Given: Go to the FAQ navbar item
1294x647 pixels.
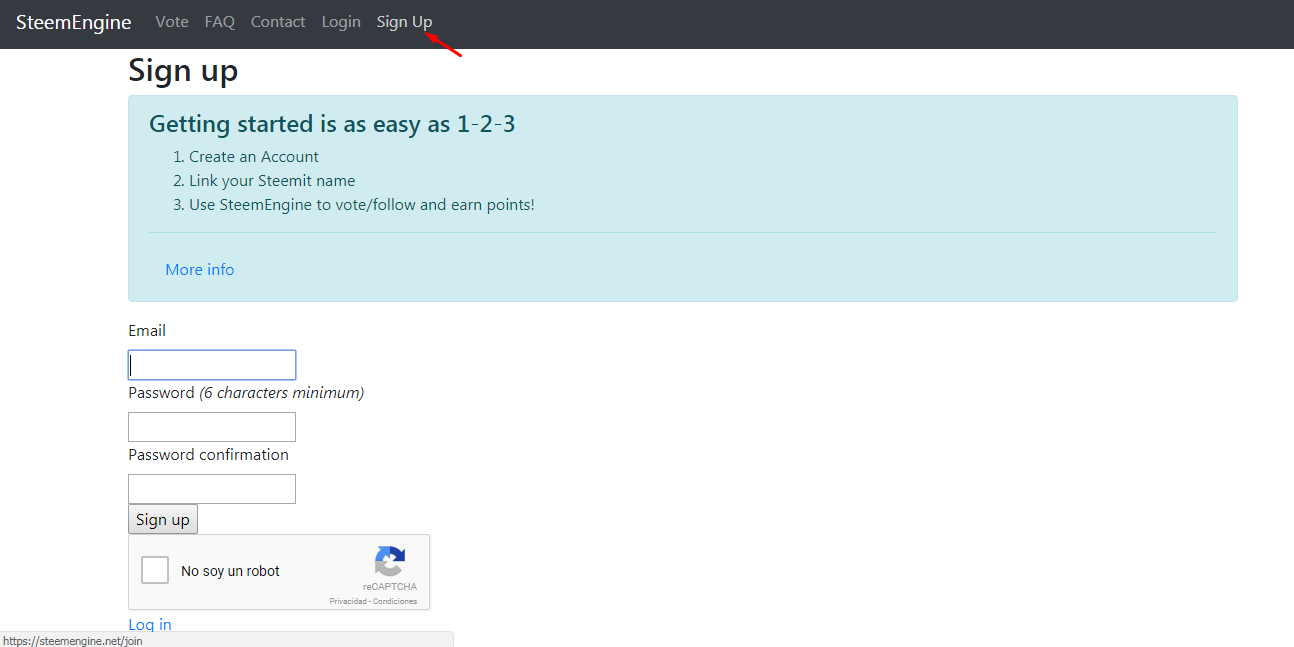Looking at the screenshot, I should pyautogui.click(x=220, y=22).
